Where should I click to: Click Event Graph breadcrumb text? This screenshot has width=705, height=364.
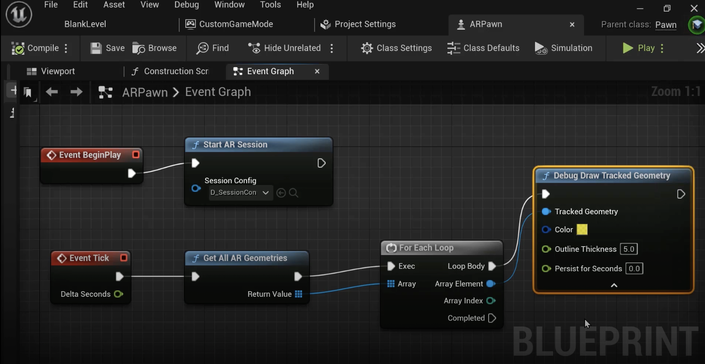pos(218,92)
